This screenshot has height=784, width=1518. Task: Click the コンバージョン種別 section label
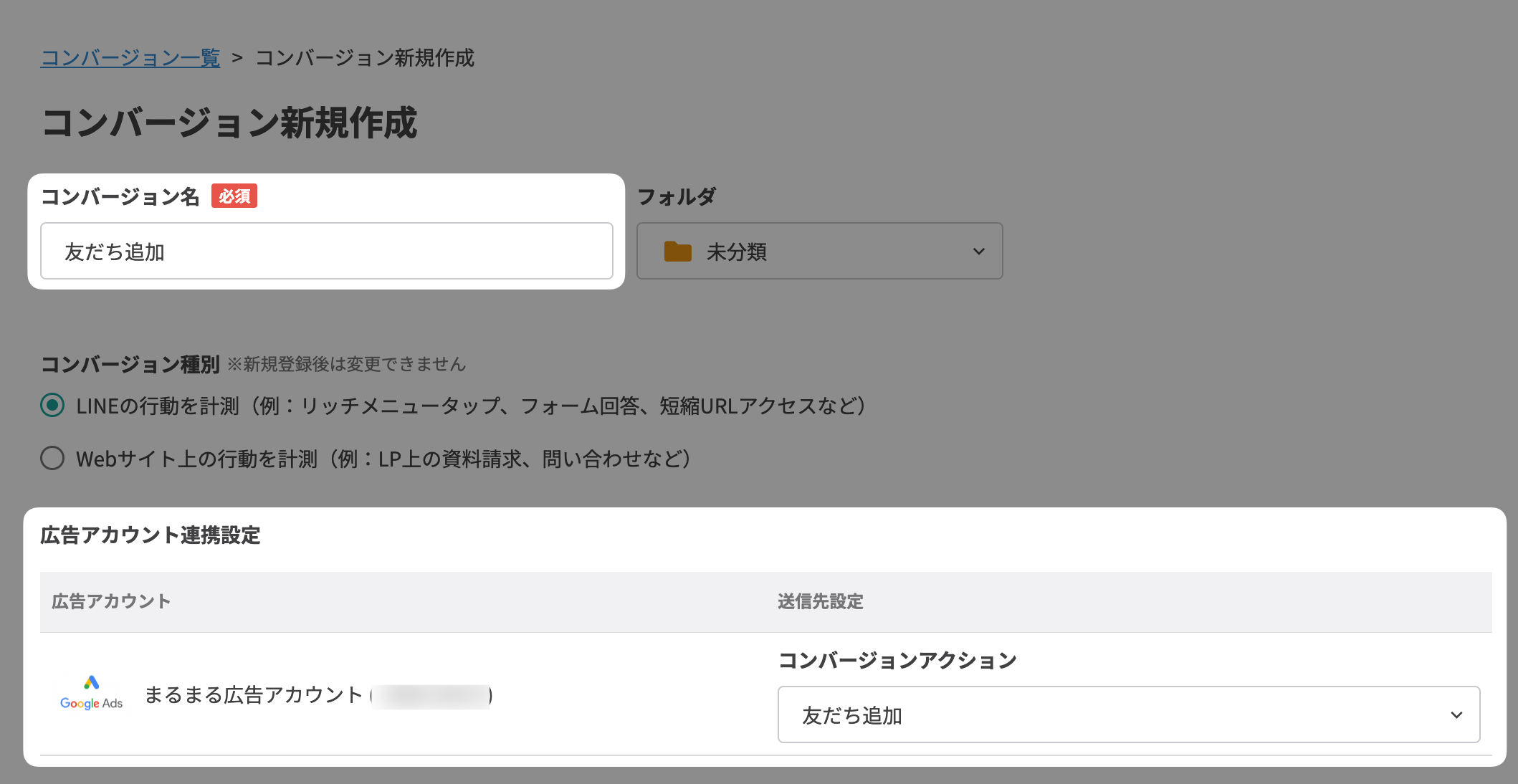click(130, 364)
